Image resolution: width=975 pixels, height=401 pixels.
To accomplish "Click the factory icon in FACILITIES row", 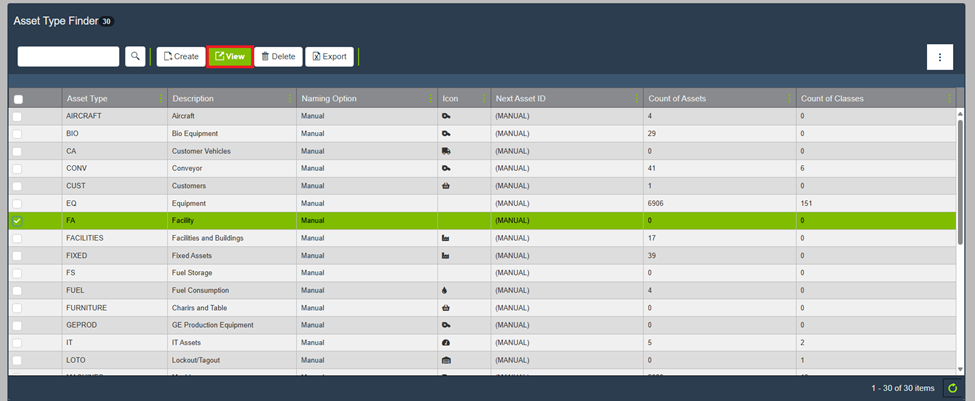I will (446, 238).
